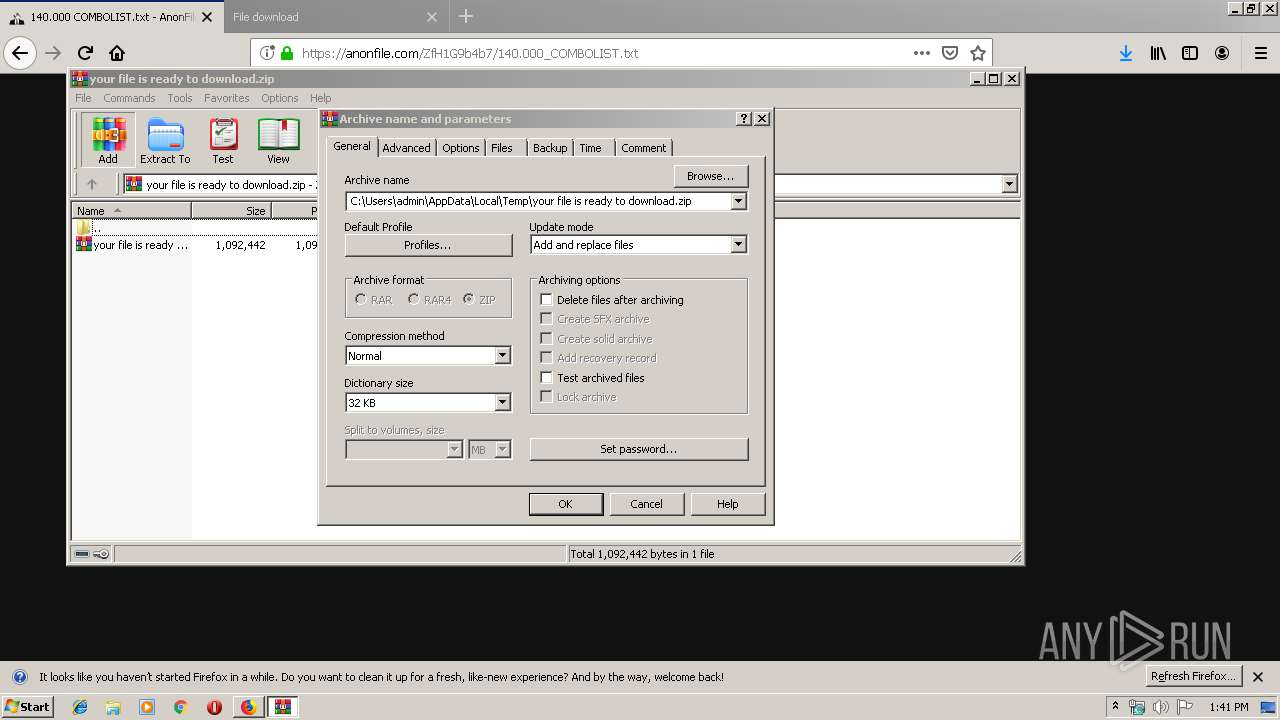Expand the Dictionary size dropdown
Screen dimensions: 1280x720
pos(502,403)
